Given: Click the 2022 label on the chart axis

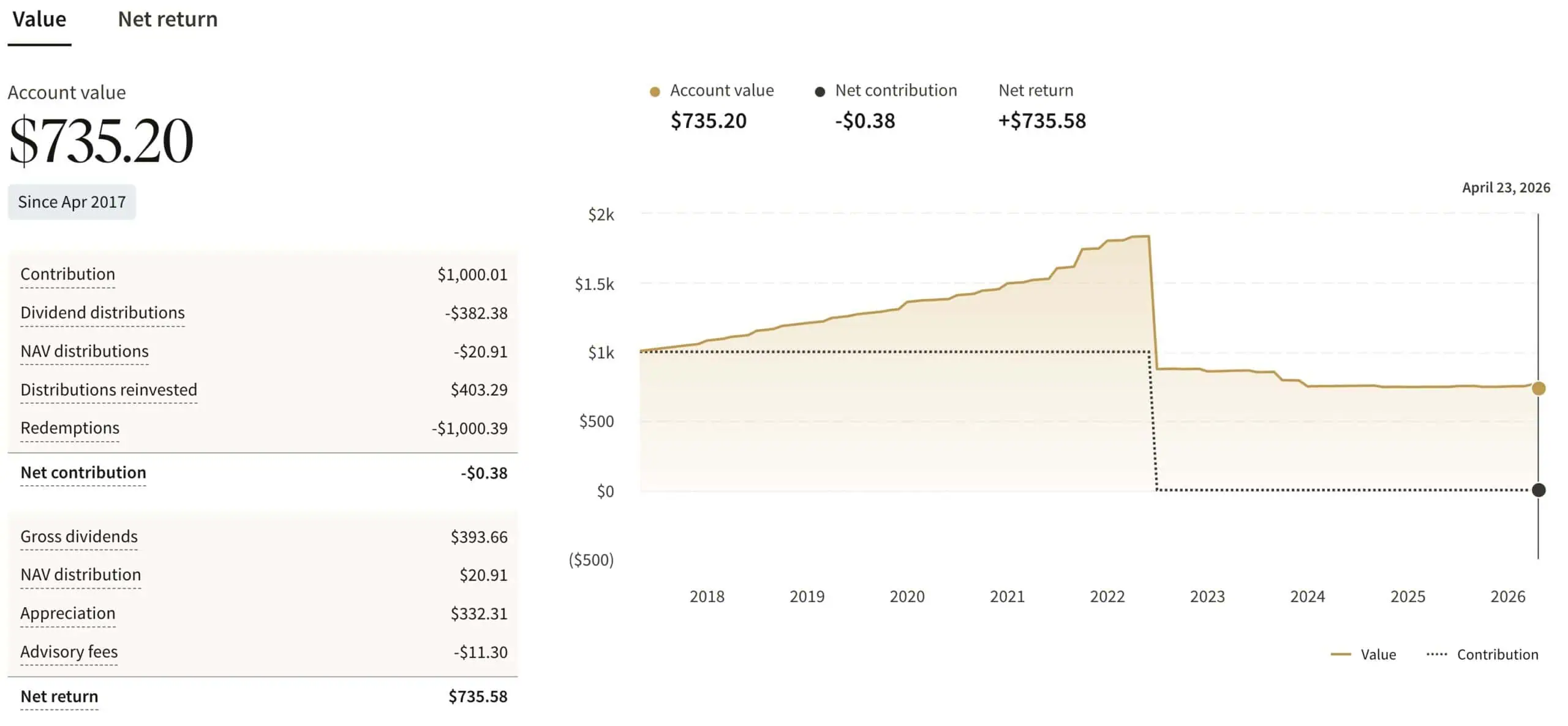Looking at the screenshot, I should pyautogui.click(x=1107, y=597).
